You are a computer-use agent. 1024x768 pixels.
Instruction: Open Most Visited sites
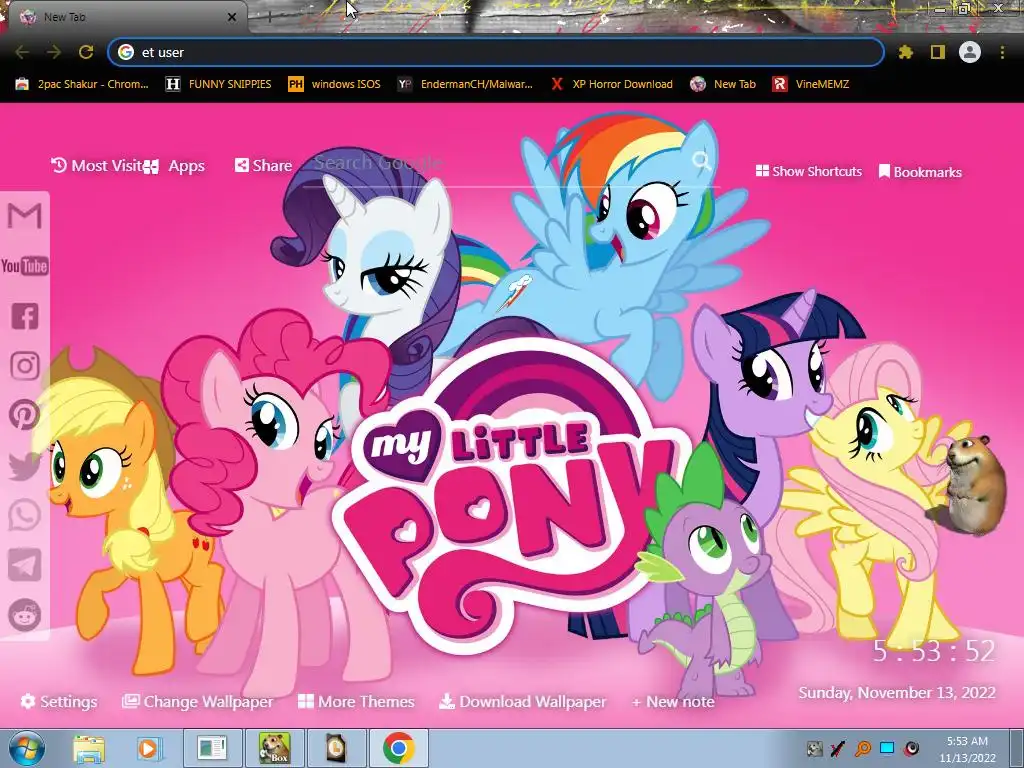[97, 166]
